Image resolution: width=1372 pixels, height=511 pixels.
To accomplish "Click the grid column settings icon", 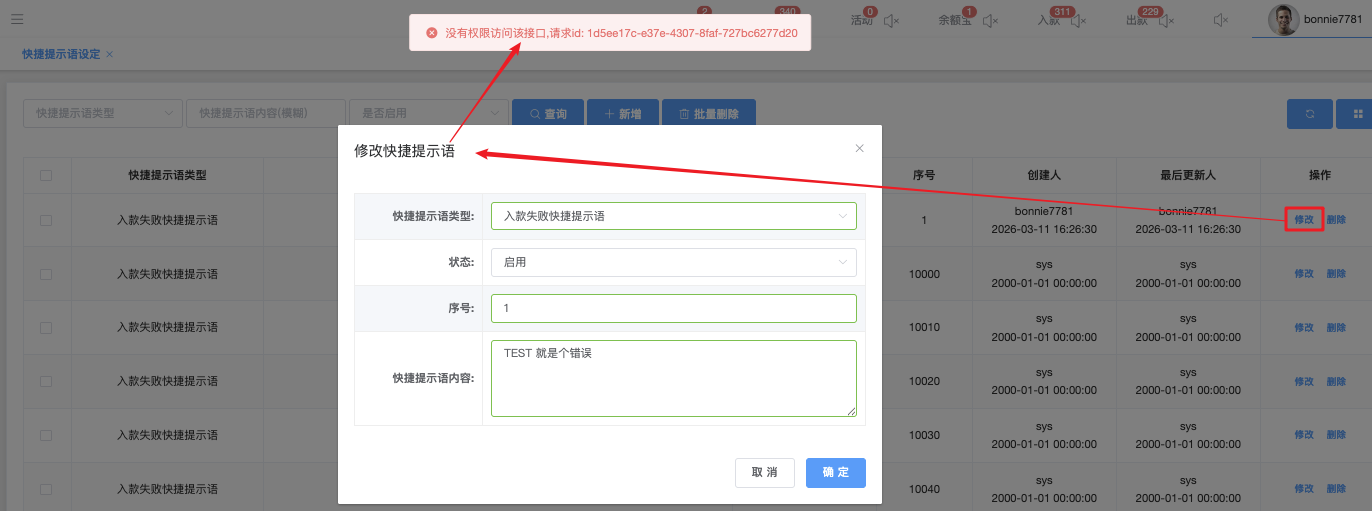I will click(x=1357, y=114).
